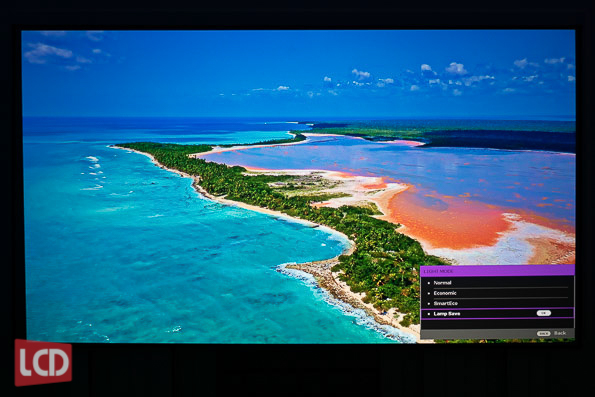Click the empty row below Lamp Save
This screenshot has height=397, width=595.
point(497,324)
